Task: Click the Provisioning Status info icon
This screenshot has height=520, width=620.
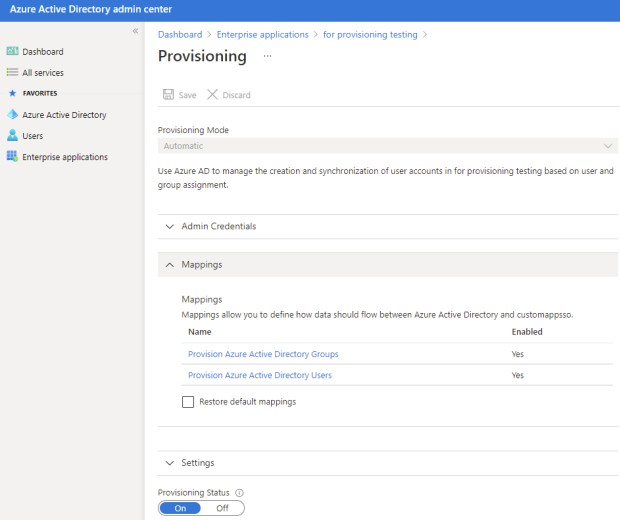Action: (239, 493)
